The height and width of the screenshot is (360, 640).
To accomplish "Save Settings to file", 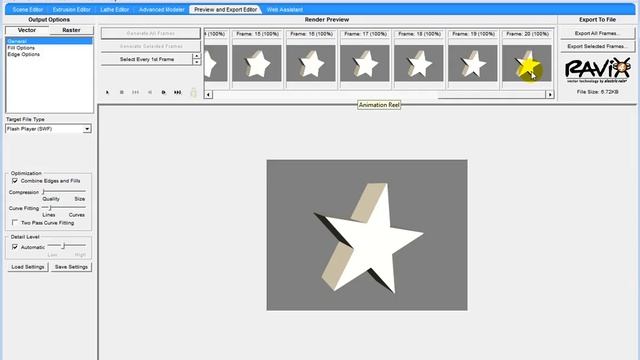I will point(71,267).
